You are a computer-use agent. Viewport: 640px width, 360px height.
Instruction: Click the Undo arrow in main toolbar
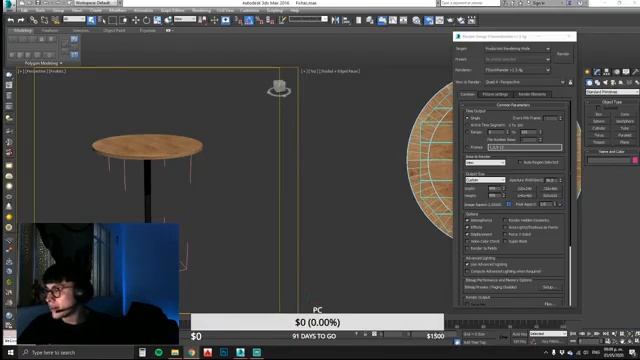11,20
